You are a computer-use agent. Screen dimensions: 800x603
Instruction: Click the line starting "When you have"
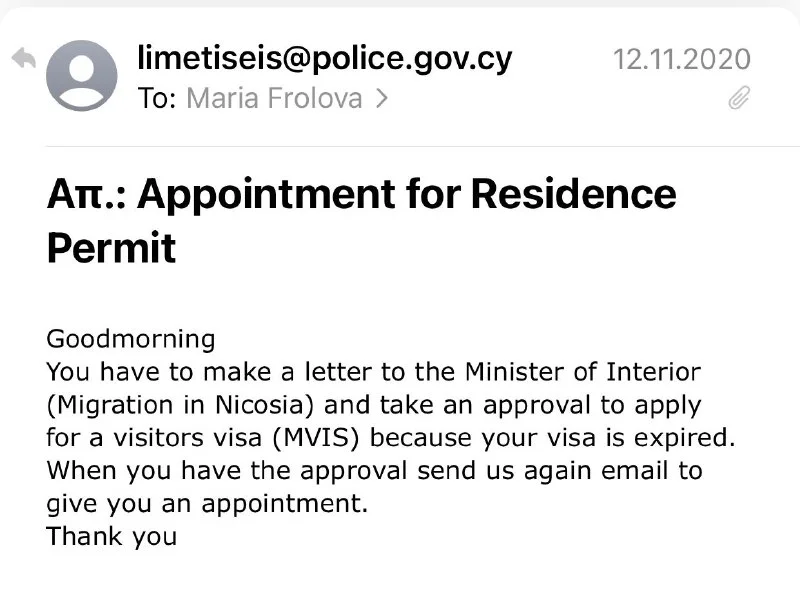[374, 470]
